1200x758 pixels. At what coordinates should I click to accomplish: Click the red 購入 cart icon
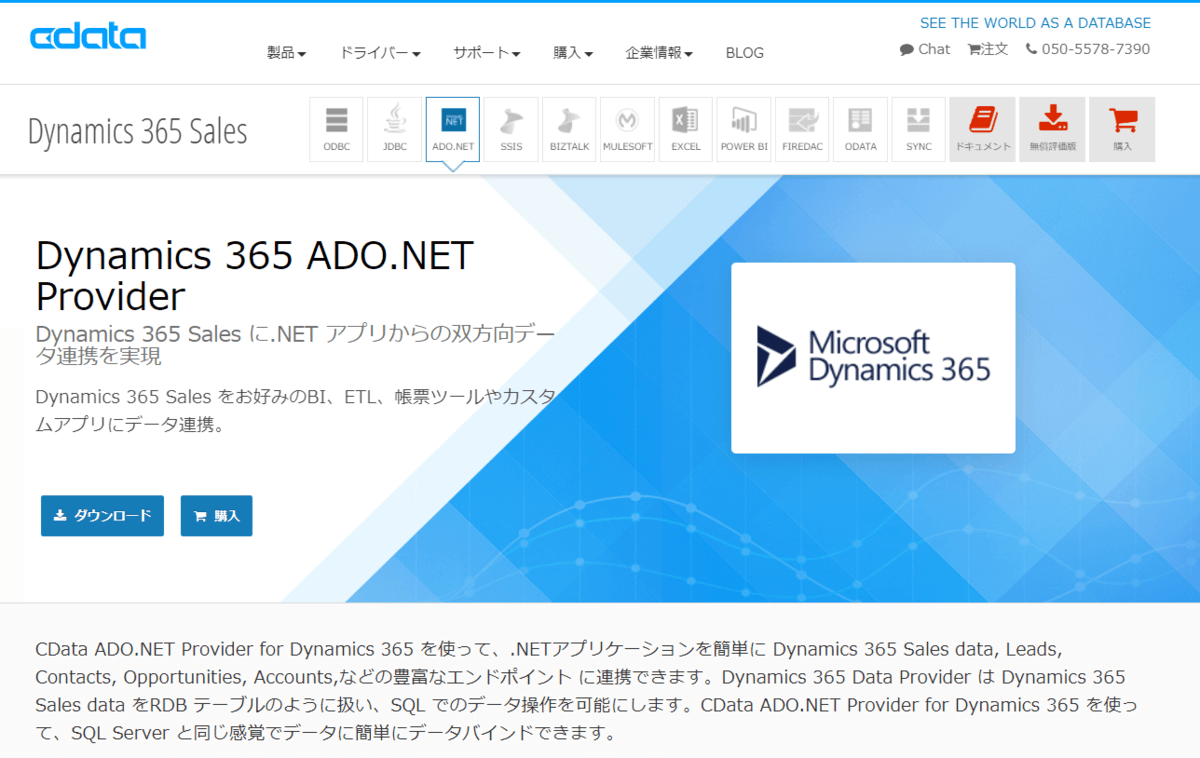point(1122,129)
